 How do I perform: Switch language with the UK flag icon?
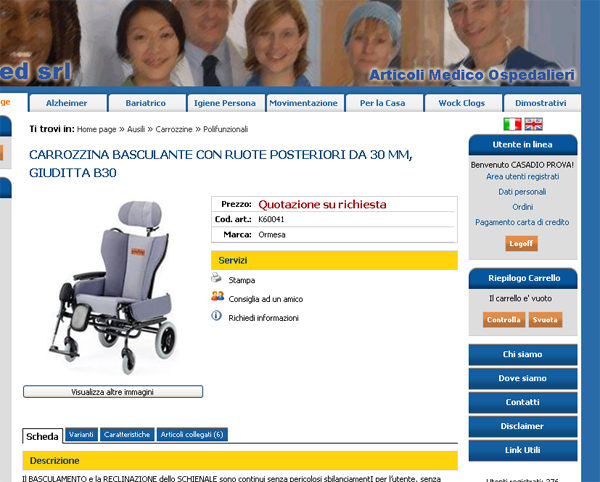point(533,124)
